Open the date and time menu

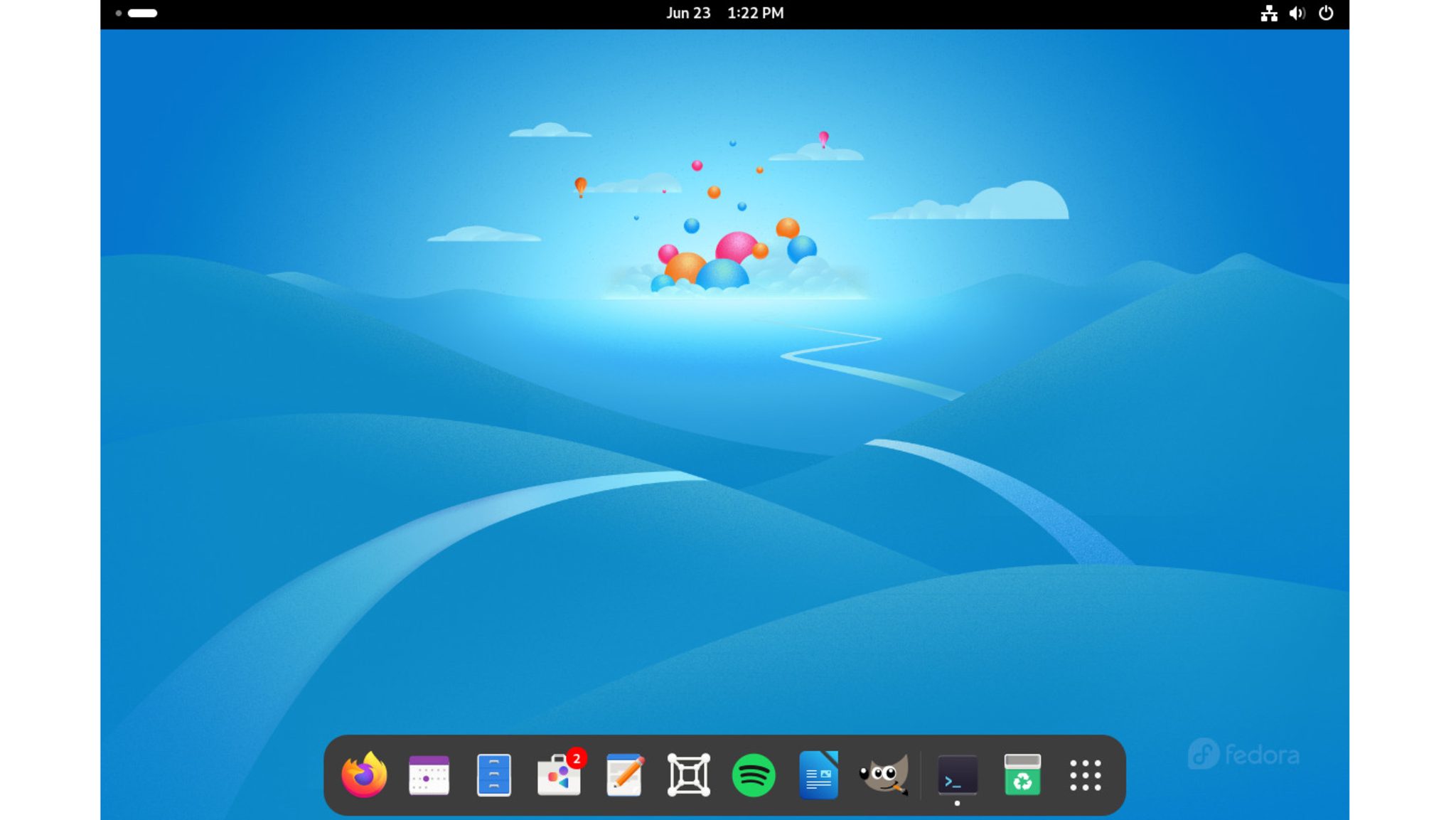click(724, 13)
